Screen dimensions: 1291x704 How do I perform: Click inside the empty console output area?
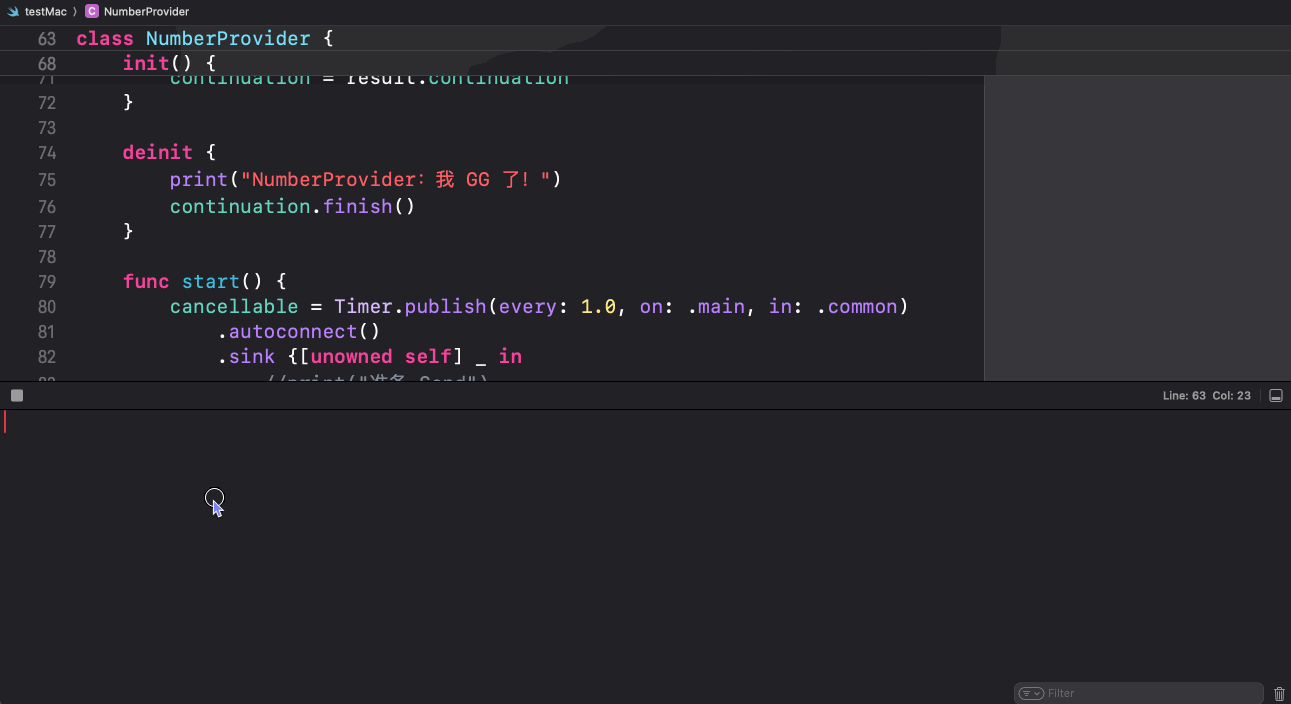(645, 545)
